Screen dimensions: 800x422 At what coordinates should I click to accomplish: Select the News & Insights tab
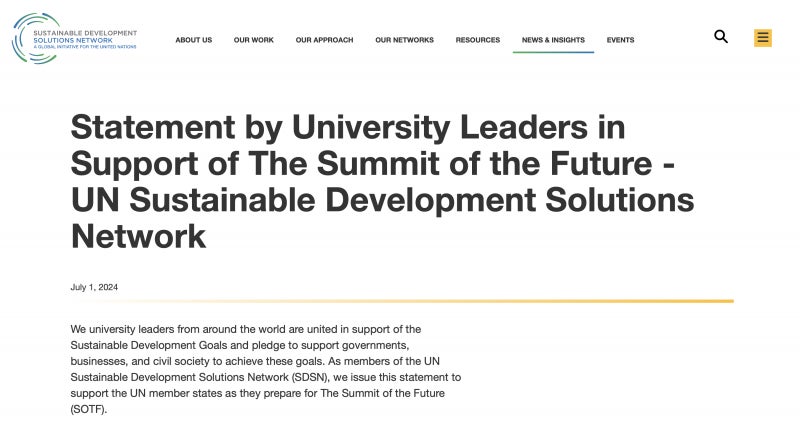click(553, 40)
